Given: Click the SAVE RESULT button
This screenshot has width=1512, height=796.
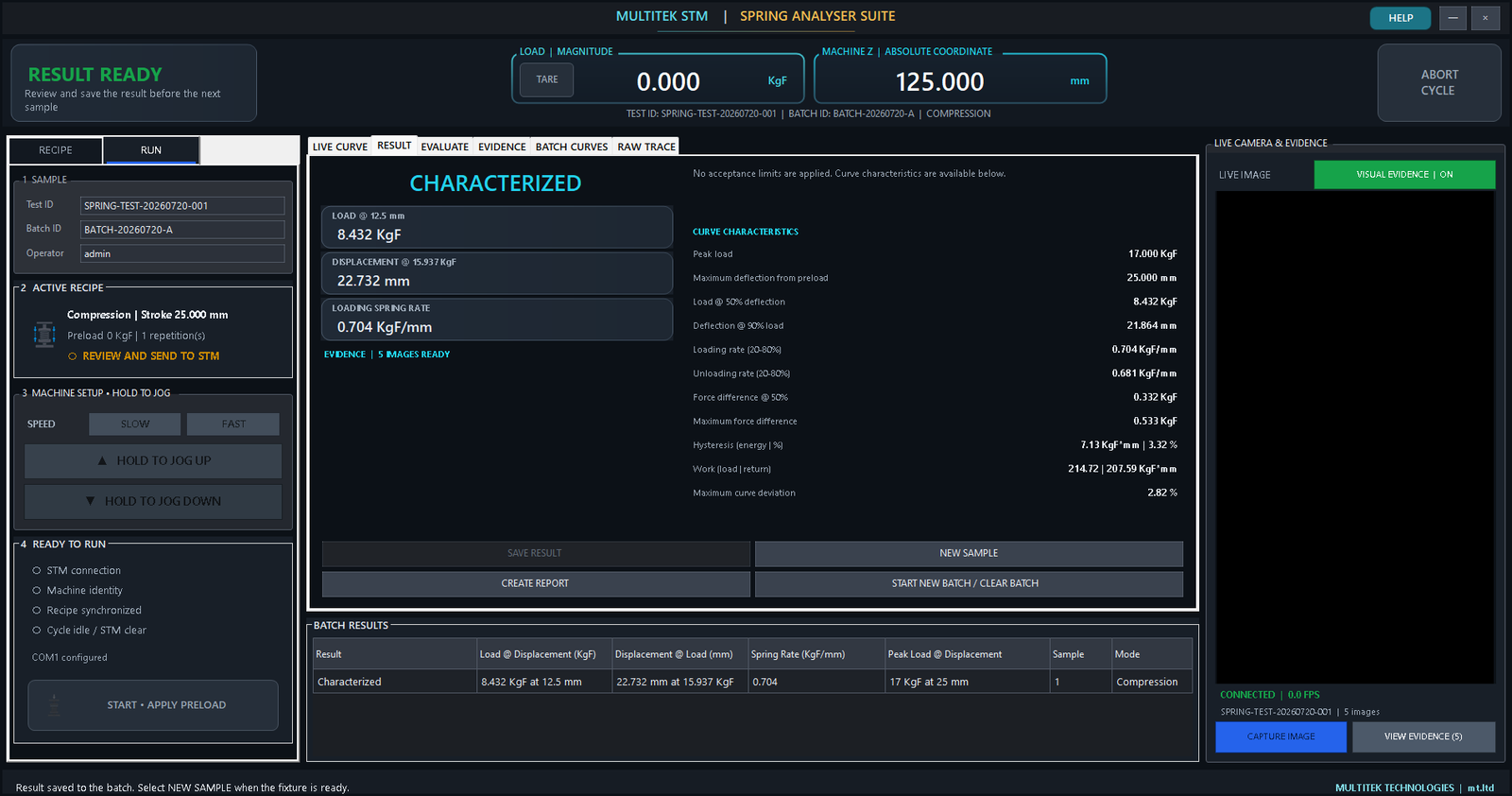Looking at the screenshot, I should (x=535, y=553).
